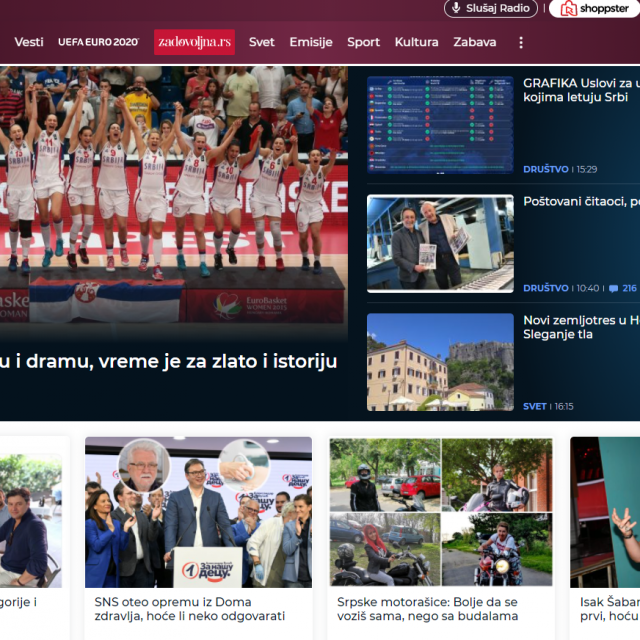Viewport: 640px width, 640px height.
Task: Open the Emisije menu item
Action: 311,42
